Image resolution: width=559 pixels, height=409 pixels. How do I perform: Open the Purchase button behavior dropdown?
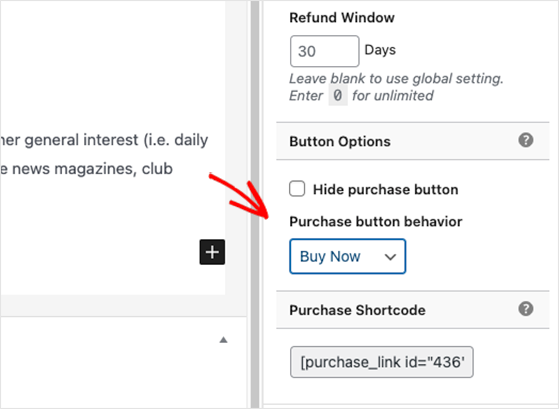348,256
